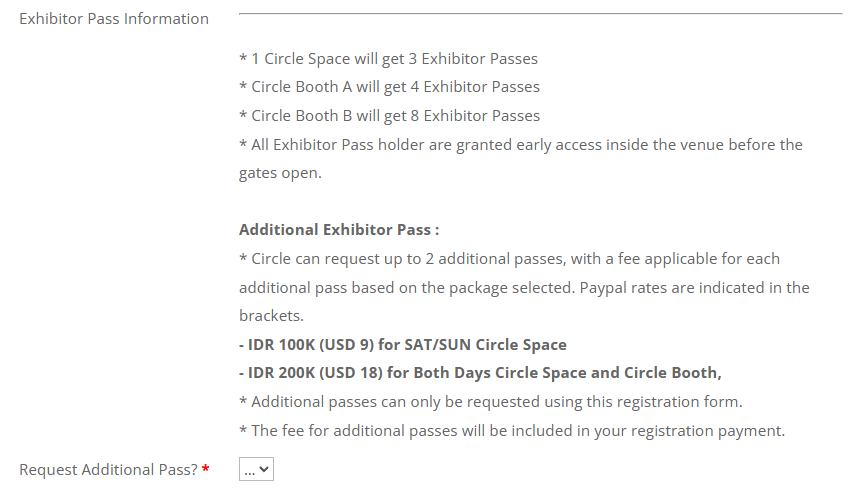Click the 'fee included in your registration payment' line

(512, 431)
